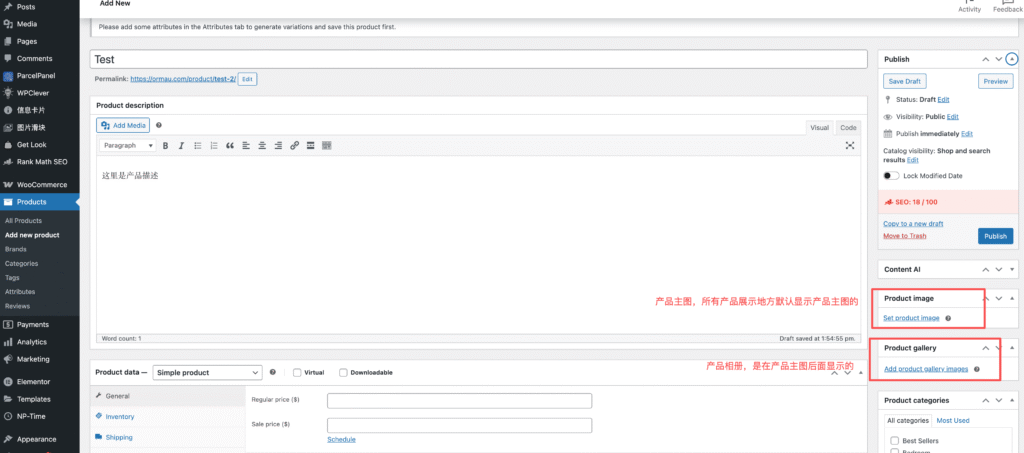
Task: Tick the Virtual product checkbox
Action: click(297, 373)
